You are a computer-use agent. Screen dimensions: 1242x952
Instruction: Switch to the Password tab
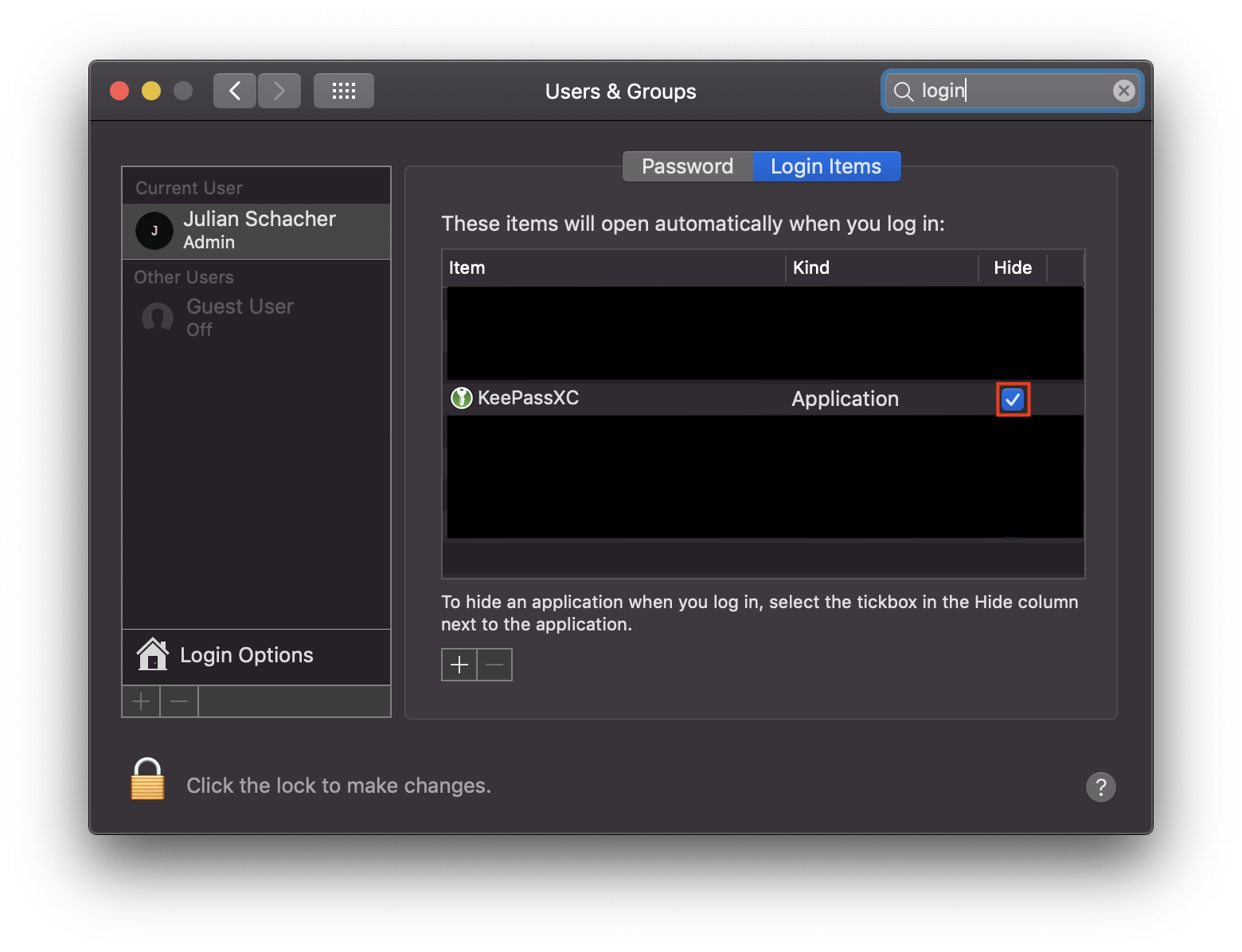coord(687,166)
